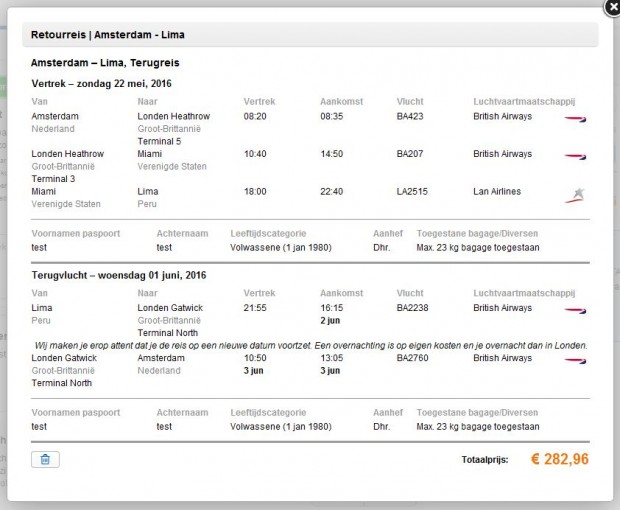Click British Airways logo for flight BA2238
The height and width of the screenshot is (510, 620).
(x=575, y=310)
